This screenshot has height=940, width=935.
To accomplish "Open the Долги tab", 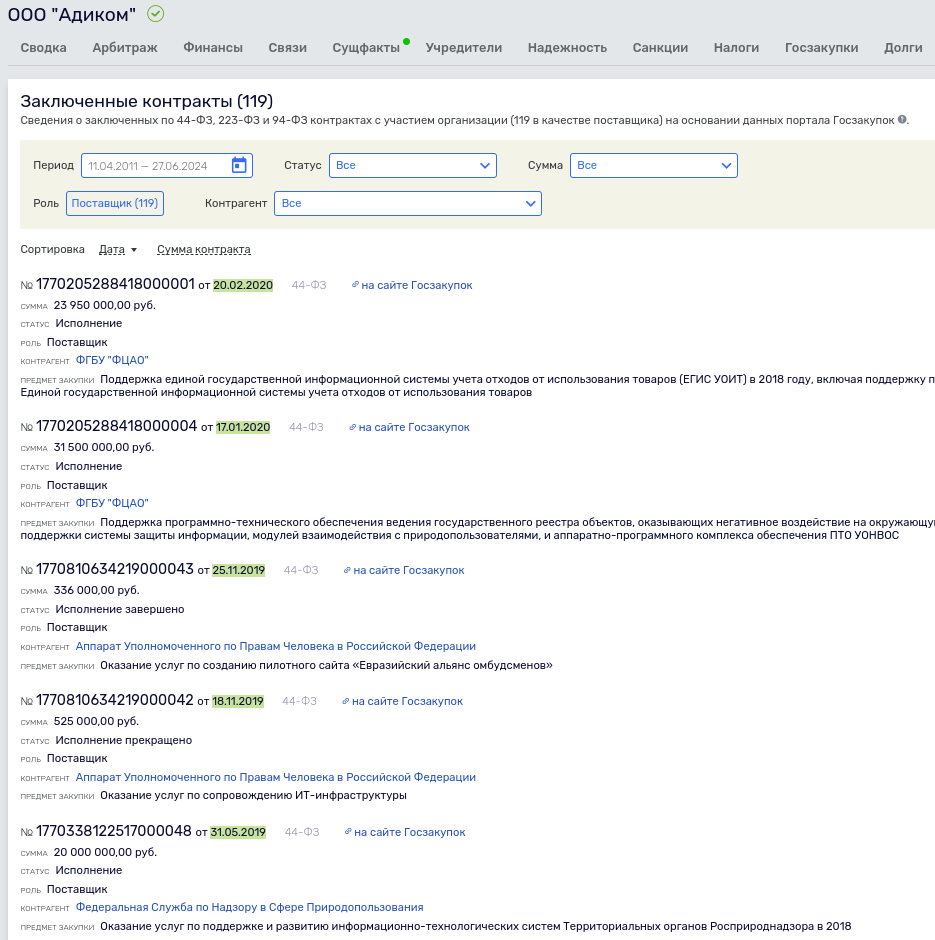I will coord(903,47).
